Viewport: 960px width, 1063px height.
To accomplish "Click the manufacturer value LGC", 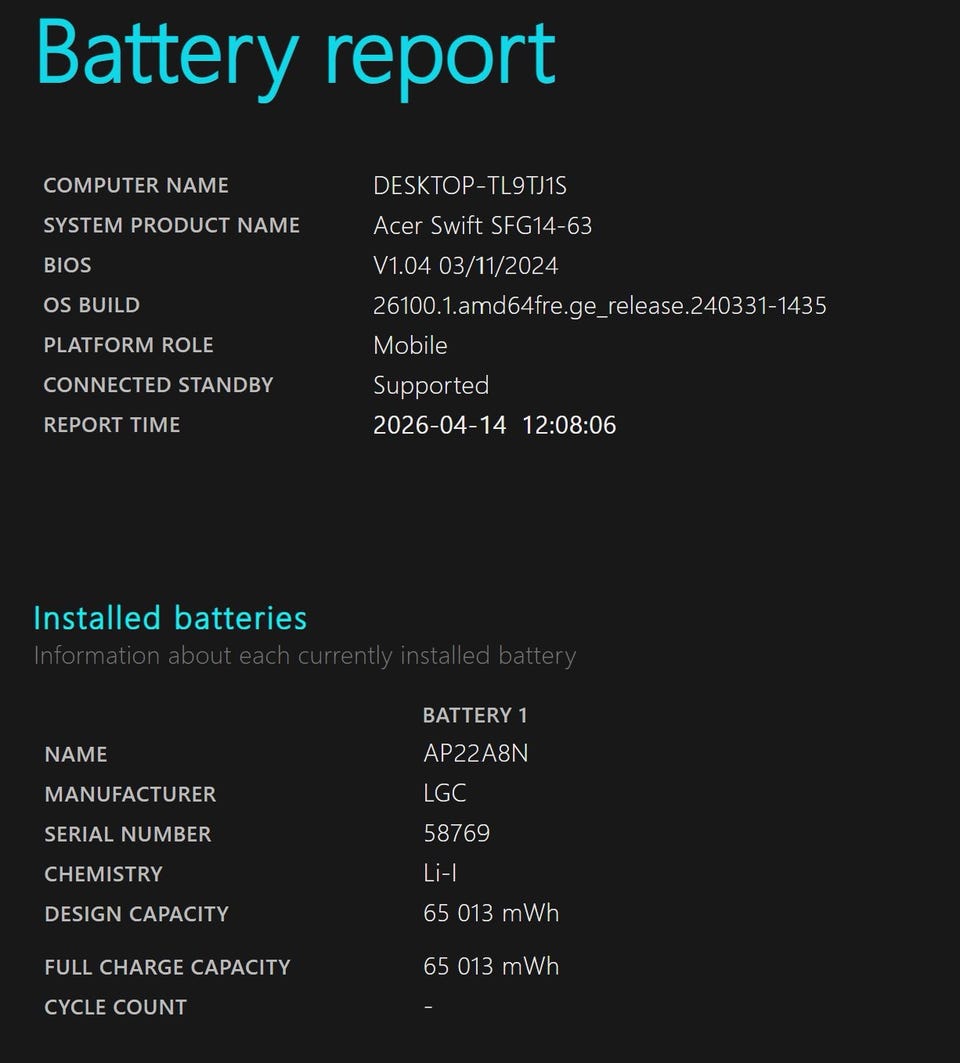I will click(445, 794).
